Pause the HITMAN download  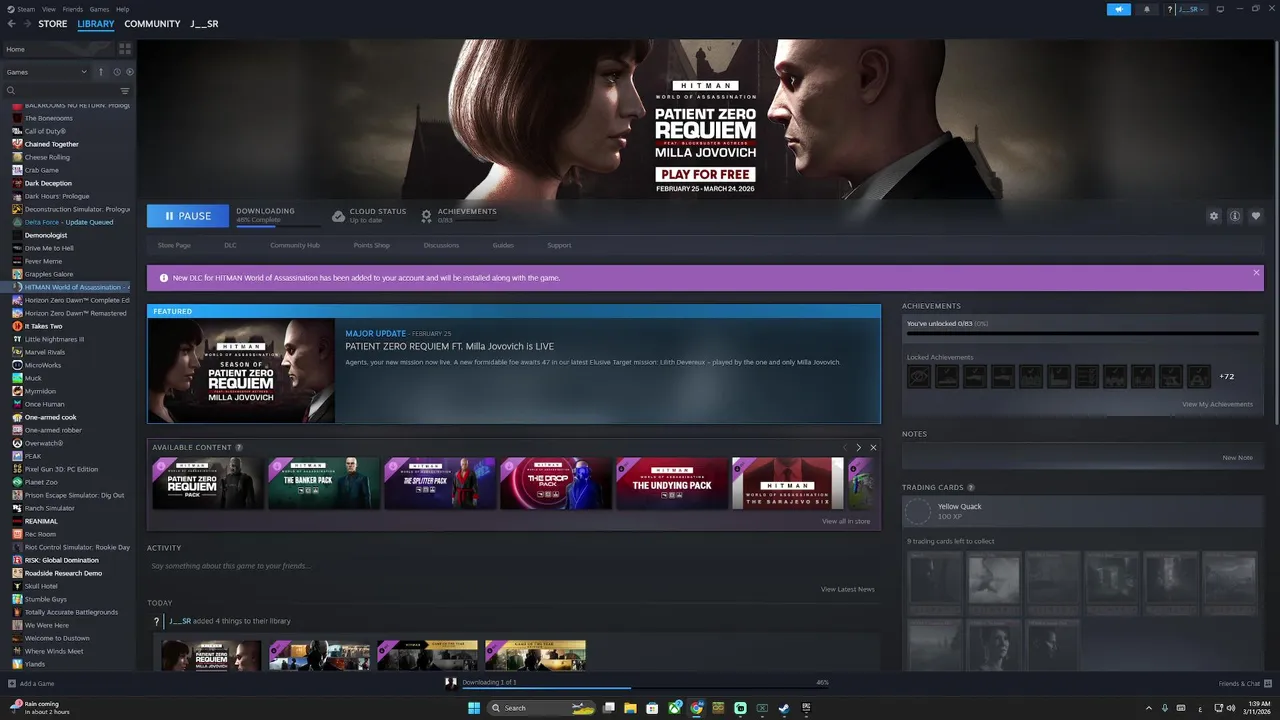click(188, 216)
